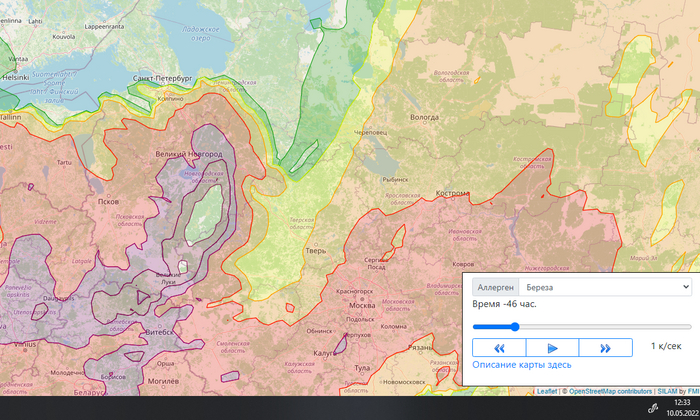The height and width of the screenshot is (420, 700).
Task: Select Псков on the map
Action: (108, 201)
